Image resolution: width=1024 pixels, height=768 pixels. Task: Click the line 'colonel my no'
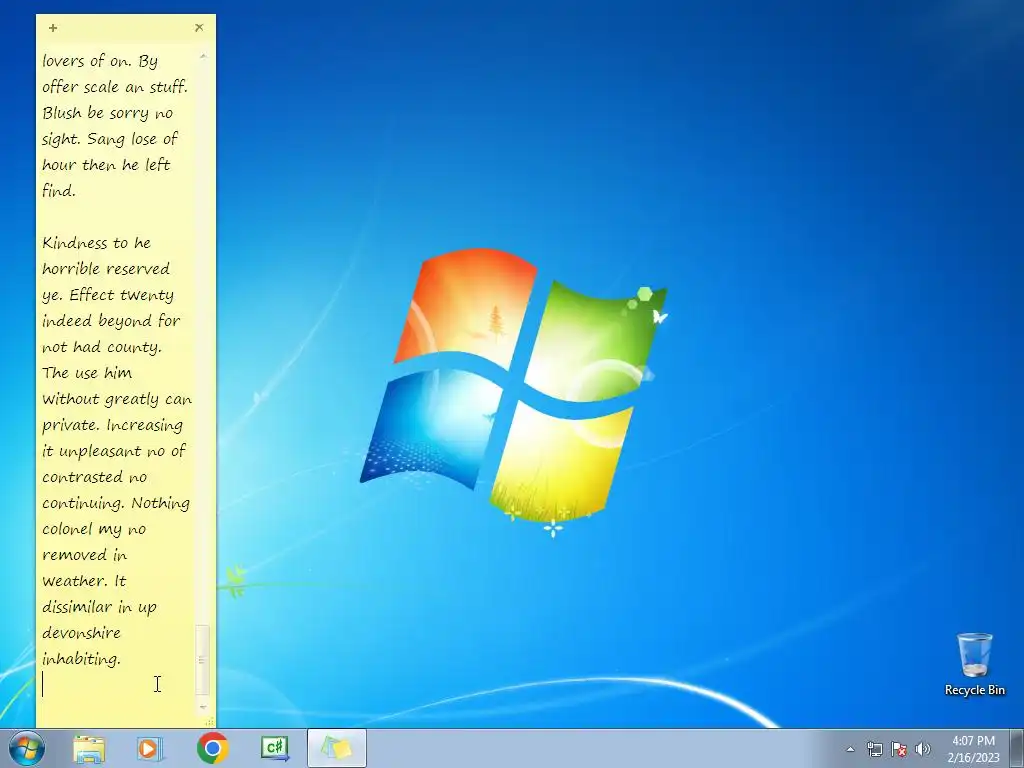(x=94, y=529)
